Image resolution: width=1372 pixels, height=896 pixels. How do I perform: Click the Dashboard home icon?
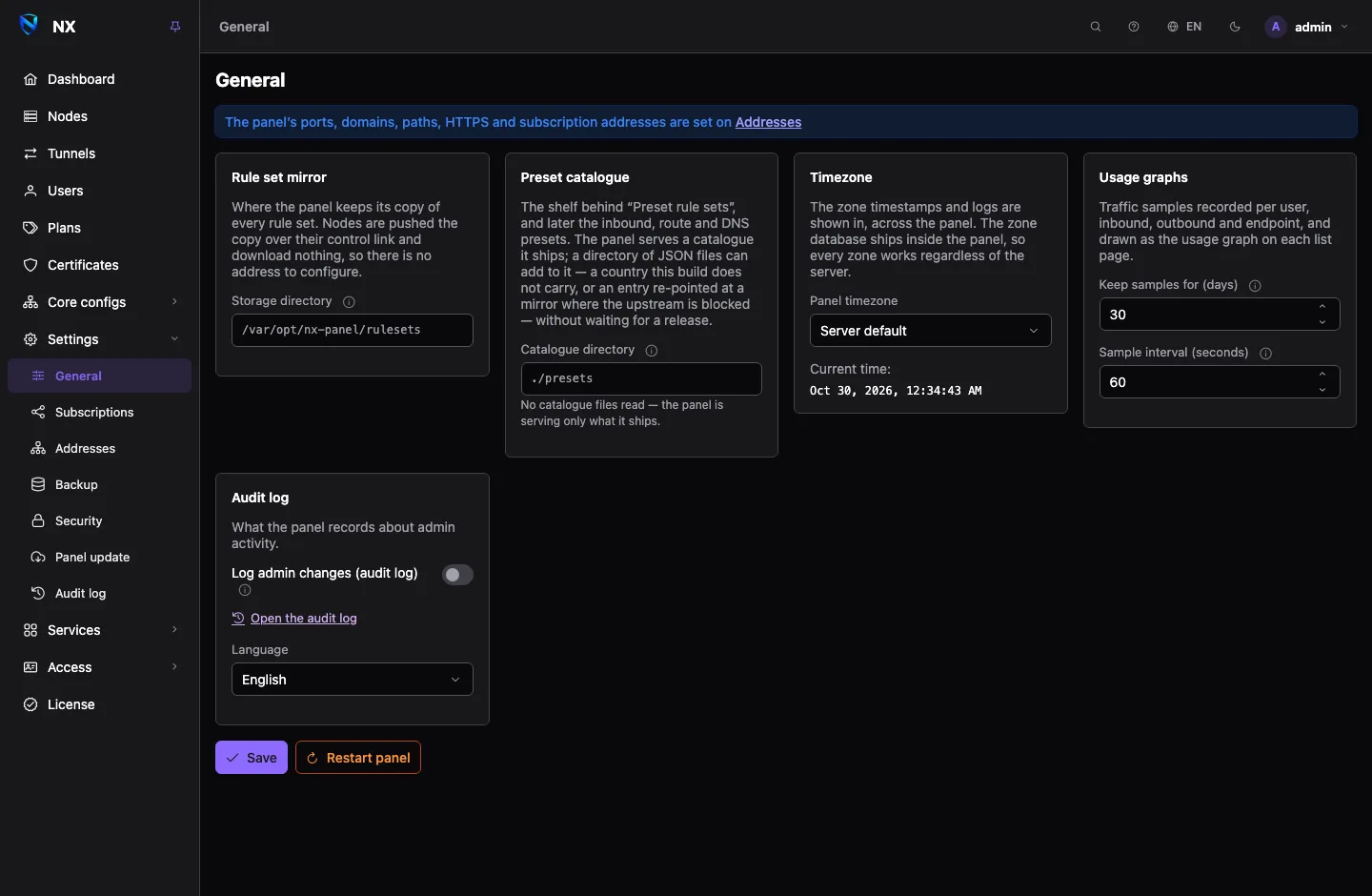(30, 79)
